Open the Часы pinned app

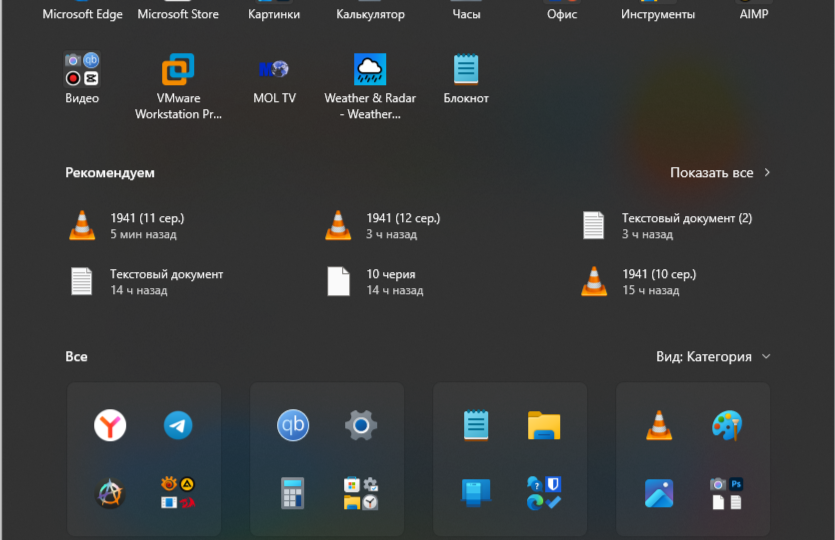[x=466, y=12]
